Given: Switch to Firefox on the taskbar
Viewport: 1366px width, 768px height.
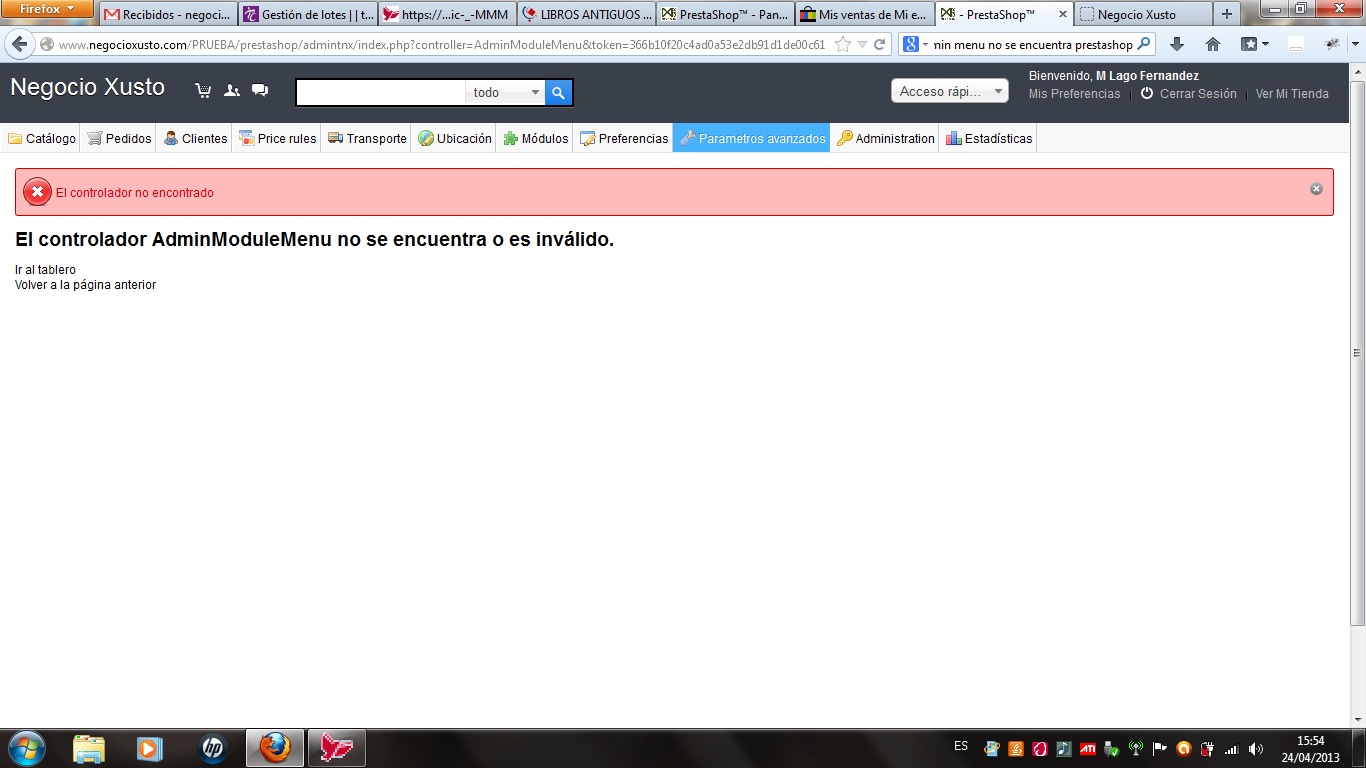Looking at the screenshot, I should tap(274, 748).
